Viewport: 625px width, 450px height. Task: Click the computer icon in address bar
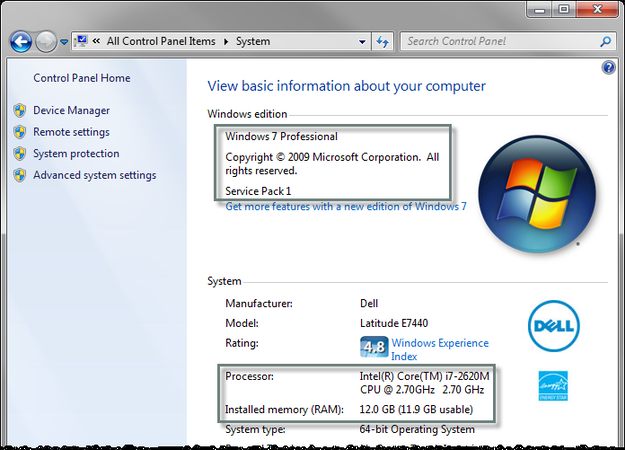pyautogui.click(x=81, y=41)
